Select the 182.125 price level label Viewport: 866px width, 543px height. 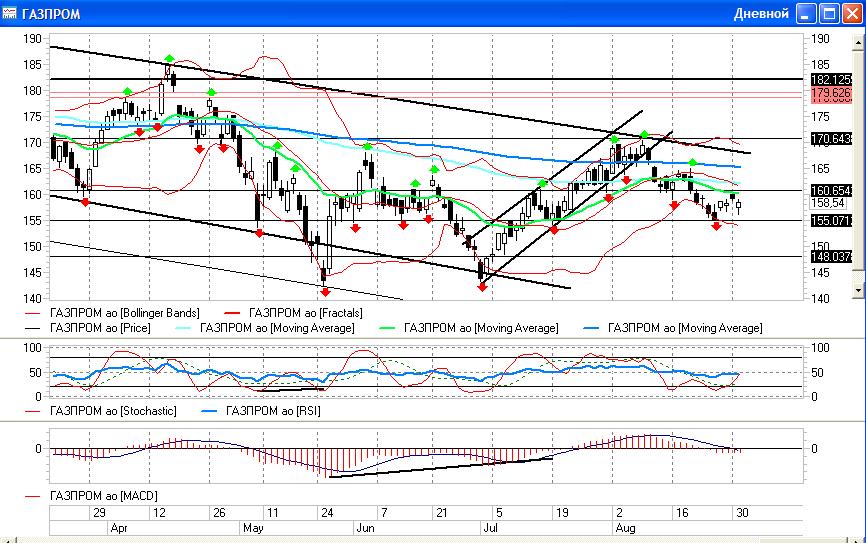point(831,80)
